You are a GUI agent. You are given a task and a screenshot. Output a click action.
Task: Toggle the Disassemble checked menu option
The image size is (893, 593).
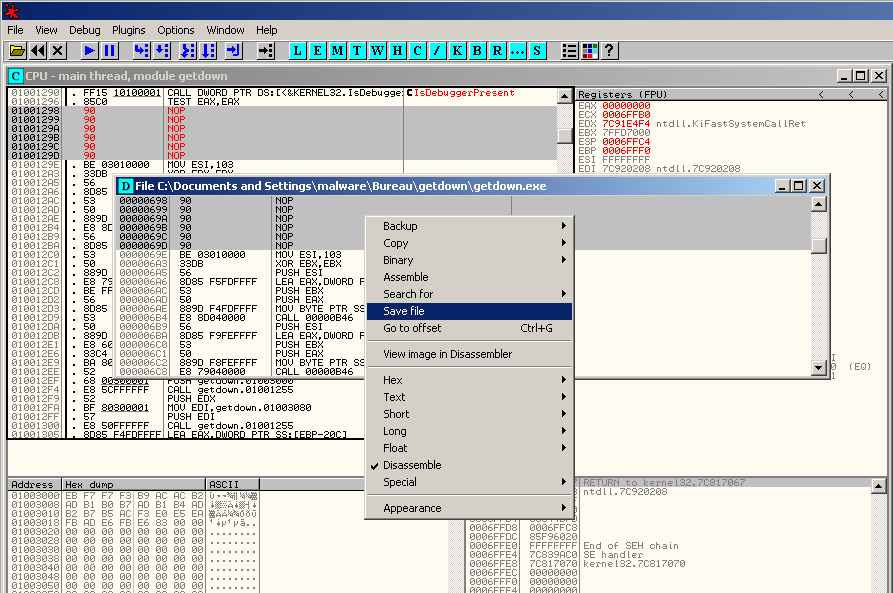tap(412, 465)
